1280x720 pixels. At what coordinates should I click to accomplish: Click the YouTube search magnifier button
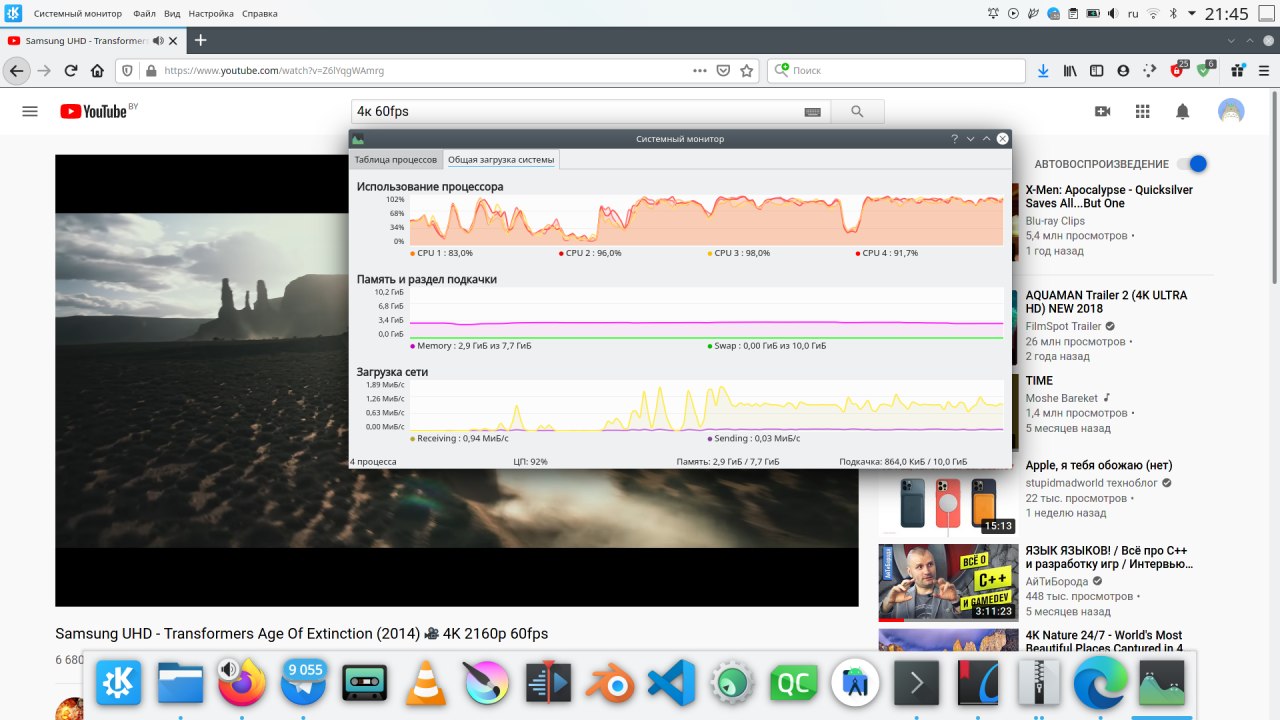857,112
